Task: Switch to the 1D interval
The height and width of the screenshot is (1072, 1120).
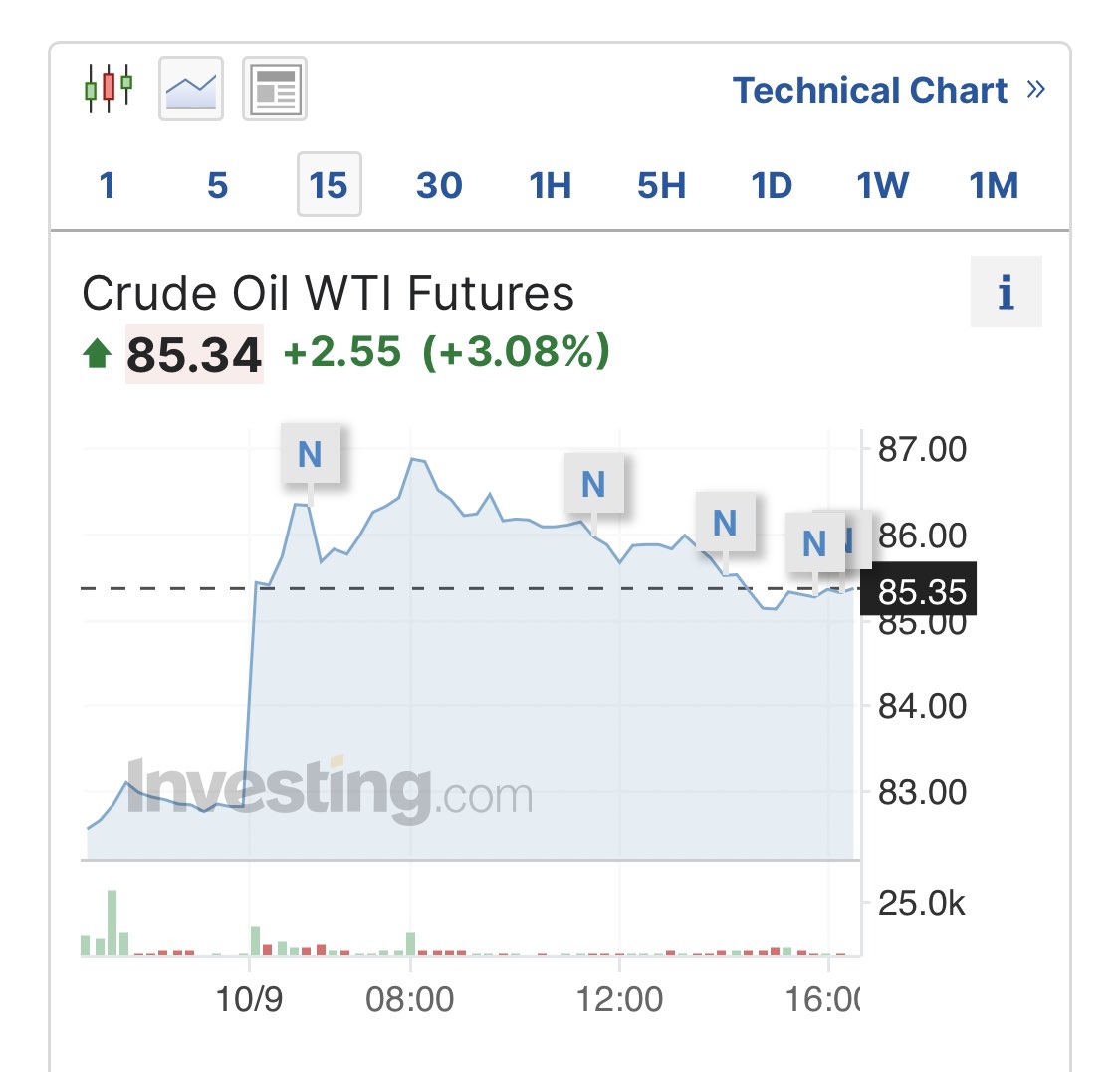Action: (x=772, y=185)
